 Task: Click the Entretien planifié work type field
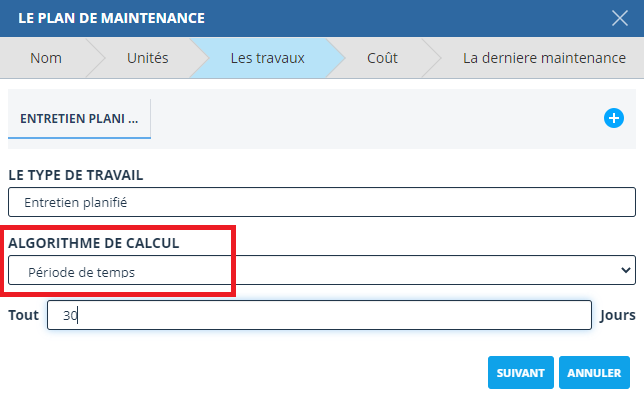click(x=321, y=203)
